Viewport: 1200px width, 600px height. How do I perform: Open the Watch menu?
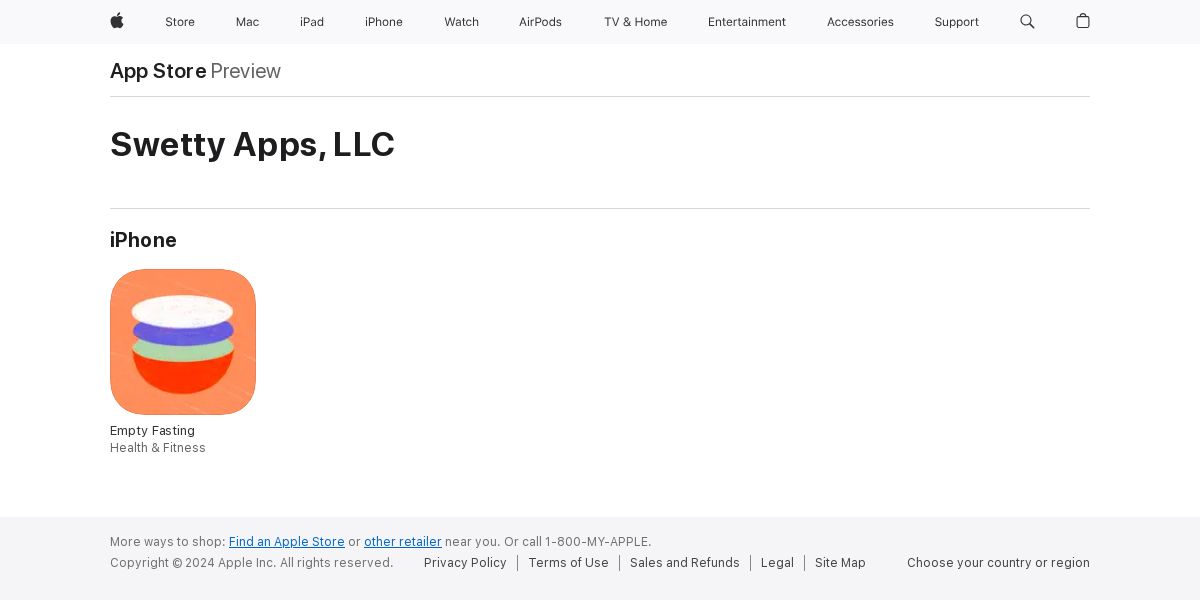click(x=461, y=22)
